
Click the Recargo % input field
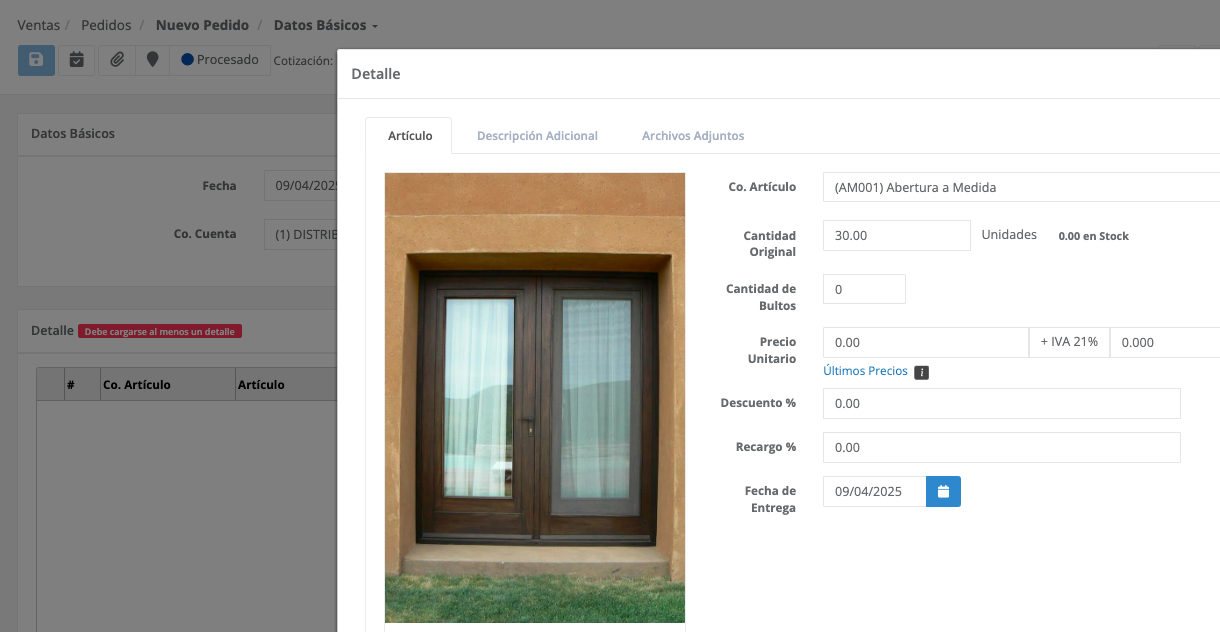pyautogui.click(x=1001, y=447)
